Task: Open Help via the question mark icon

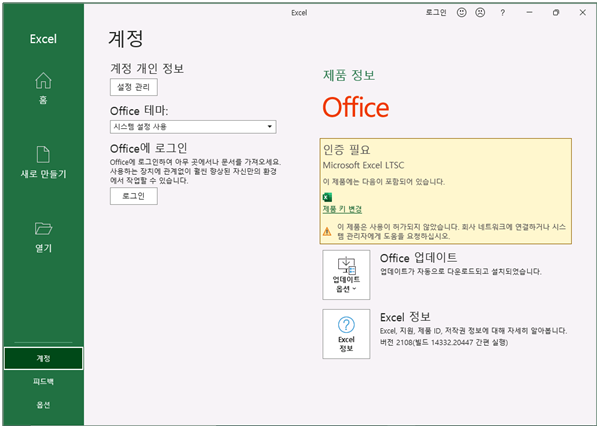Action: click(502, 13)
